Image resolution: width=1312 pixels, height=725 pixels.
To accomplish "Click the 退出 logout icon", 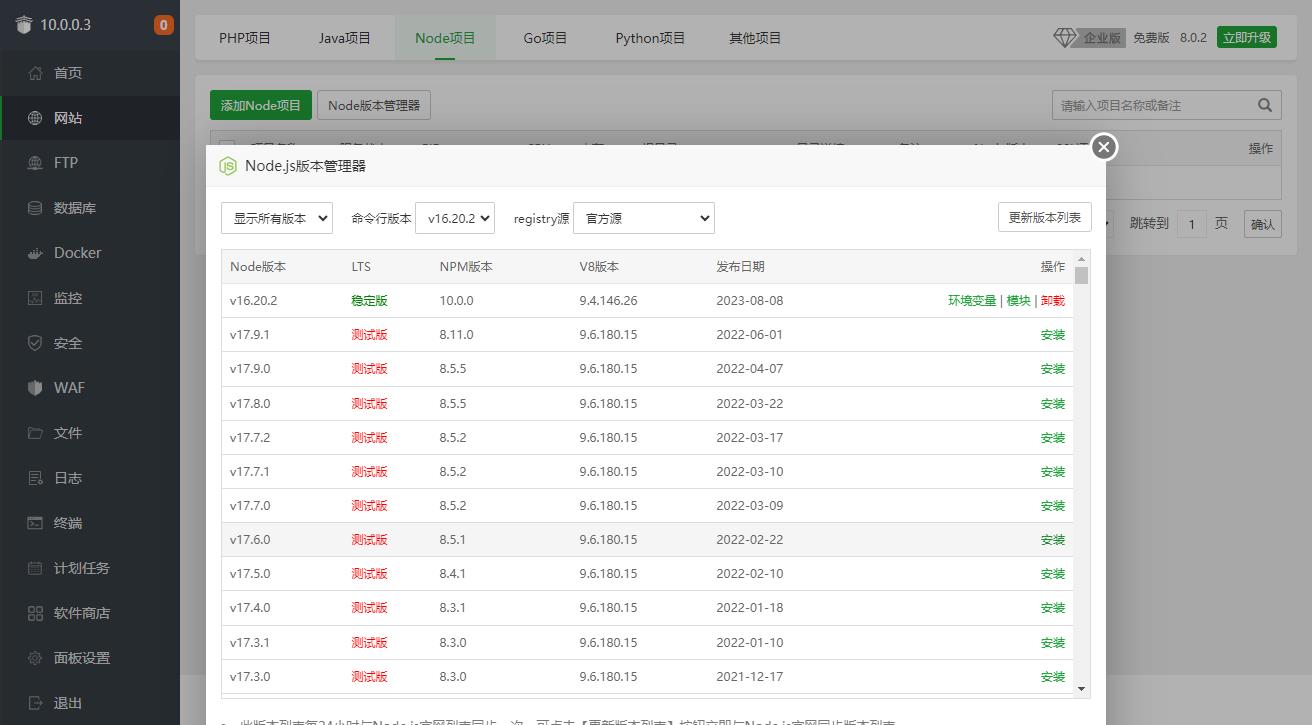I will point(36,703).
